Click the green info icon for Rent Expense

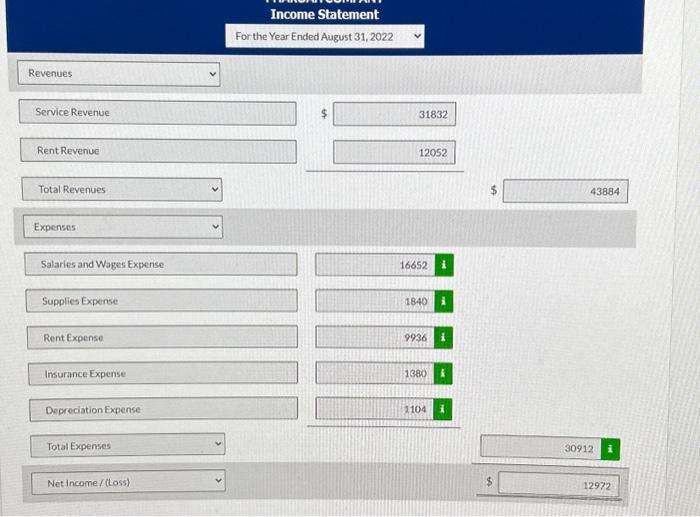click(x=443, y=338)
